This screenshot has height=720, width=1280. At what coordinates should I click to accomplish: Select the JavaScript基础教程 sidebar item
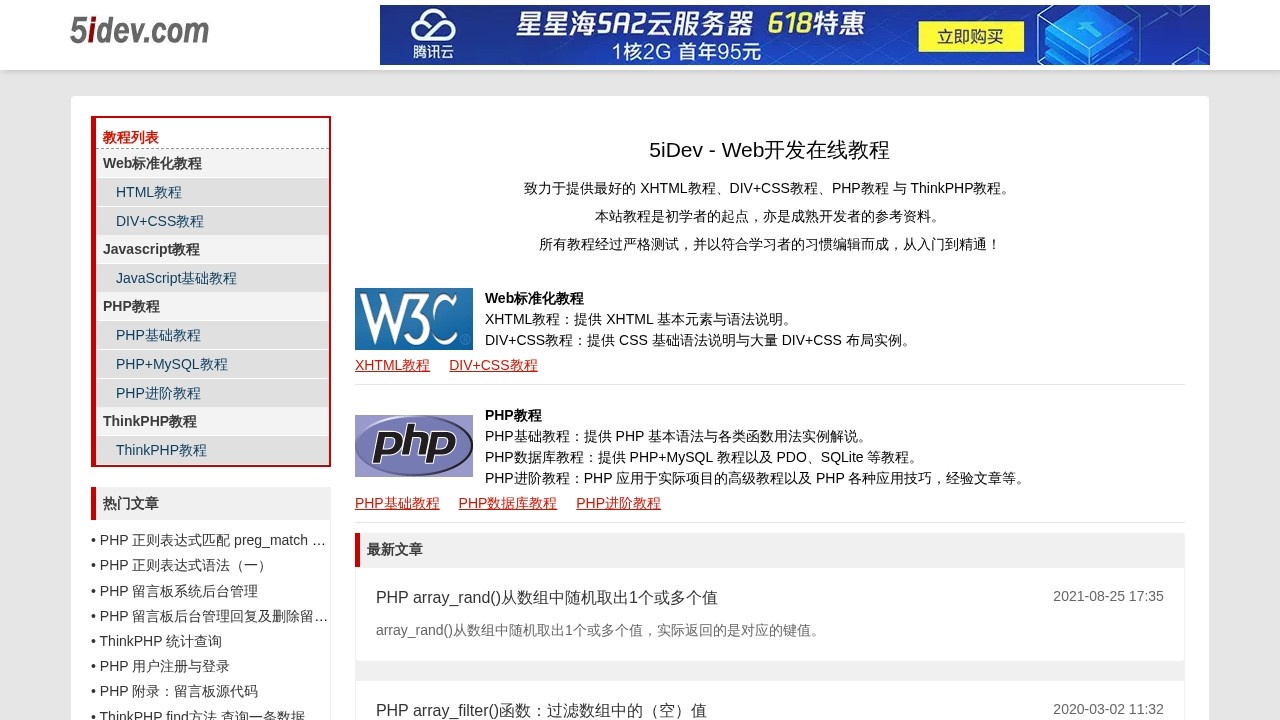(176, 278)
